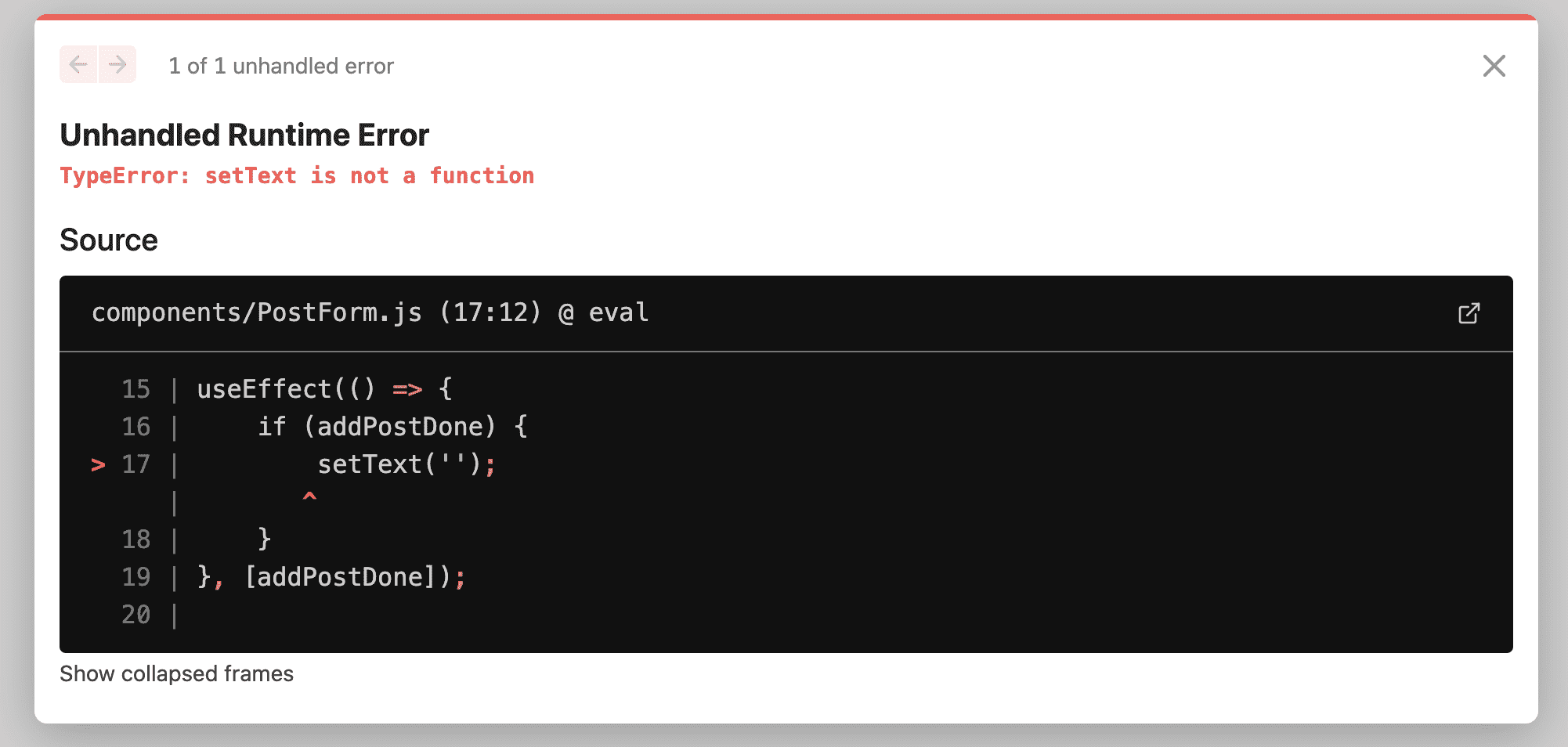1568x747 pixels.
Task: Select the TypeError setText message text
Action: (297, 175)
